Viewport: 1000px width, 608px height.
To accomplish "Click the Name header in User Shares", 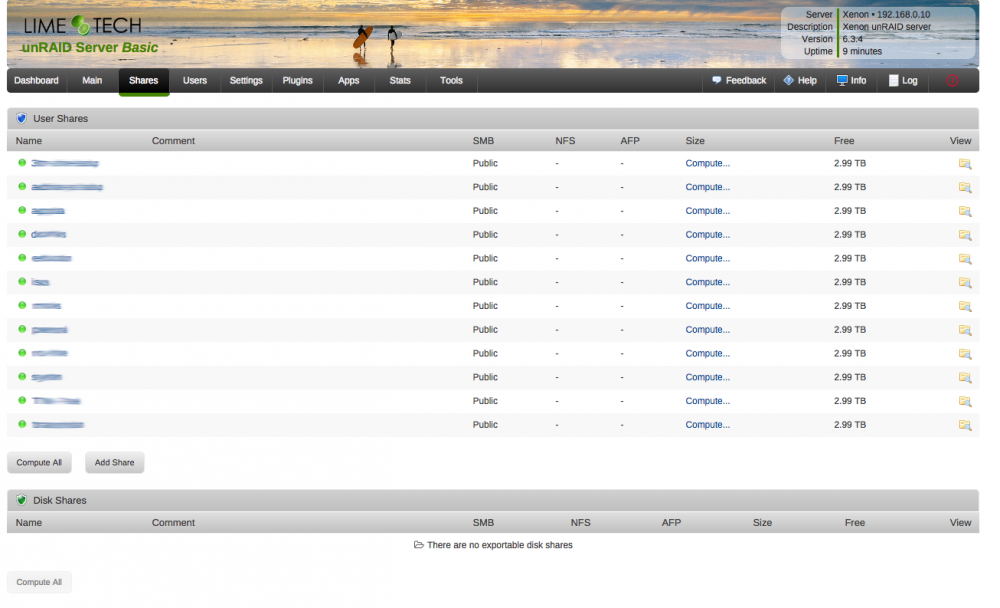I will coord(29,141).
